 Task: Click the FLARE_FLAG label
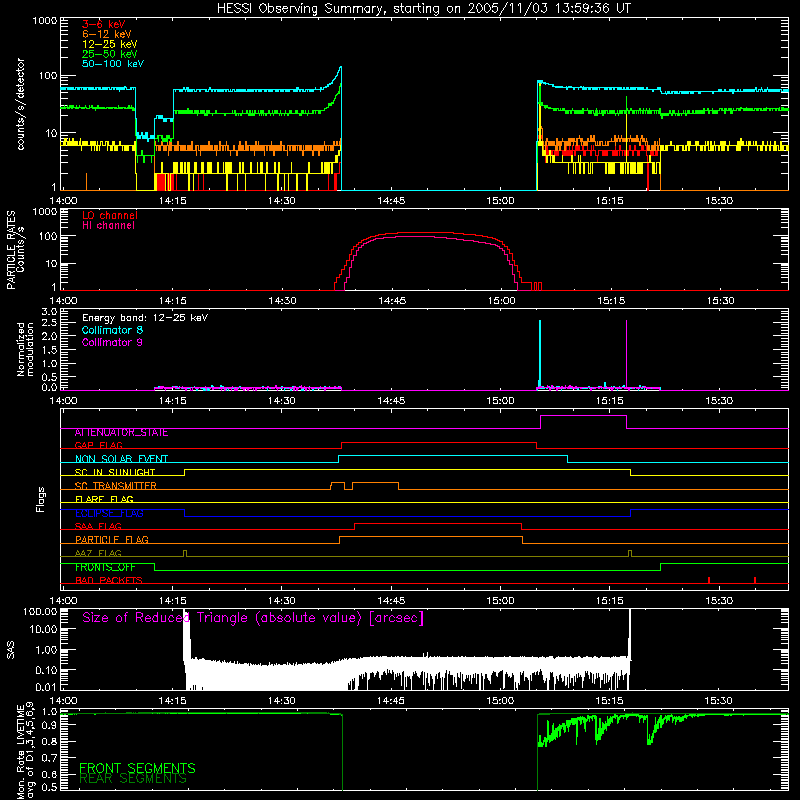tap(104, 499)
